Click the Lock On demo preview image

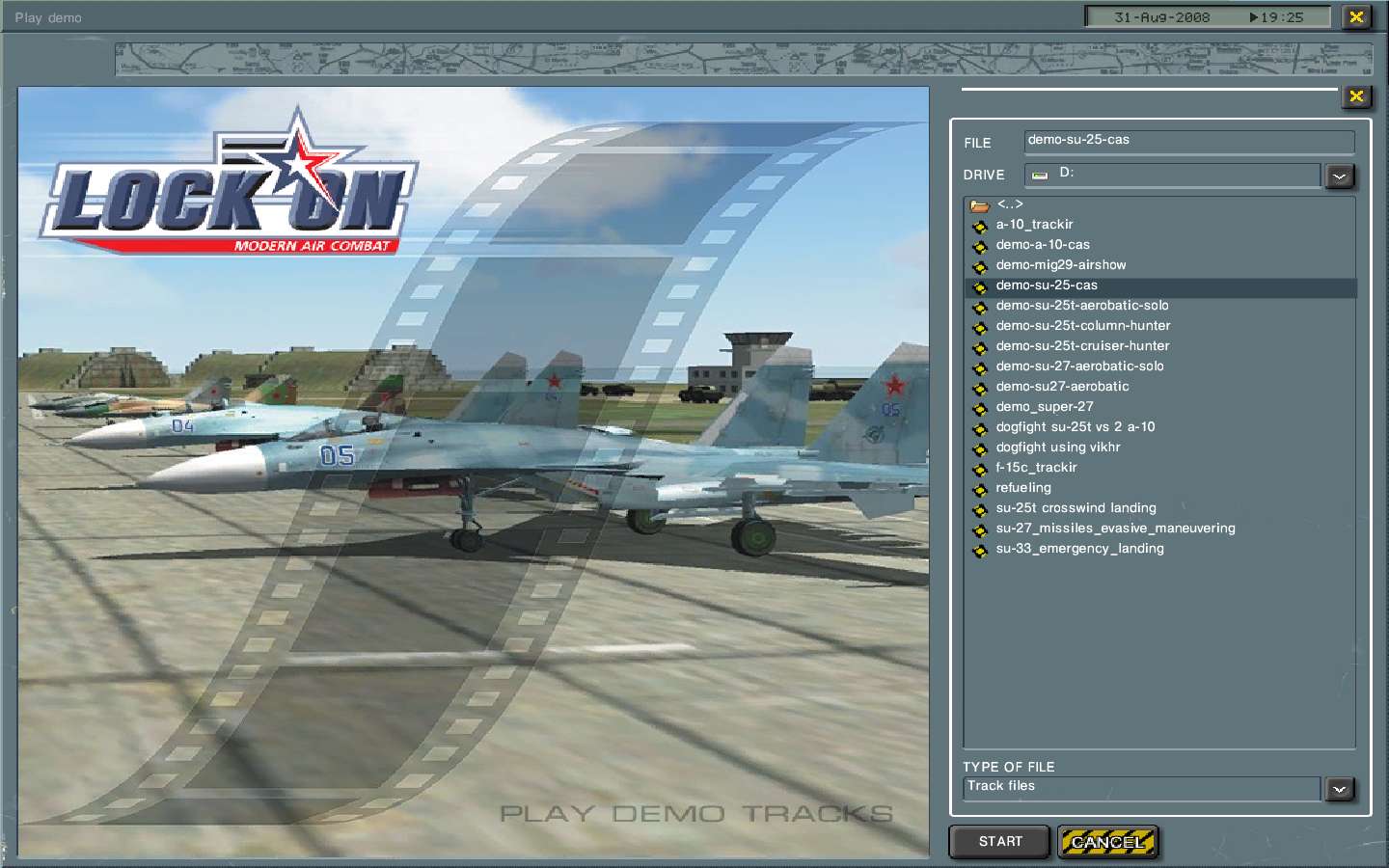[474, 473]
